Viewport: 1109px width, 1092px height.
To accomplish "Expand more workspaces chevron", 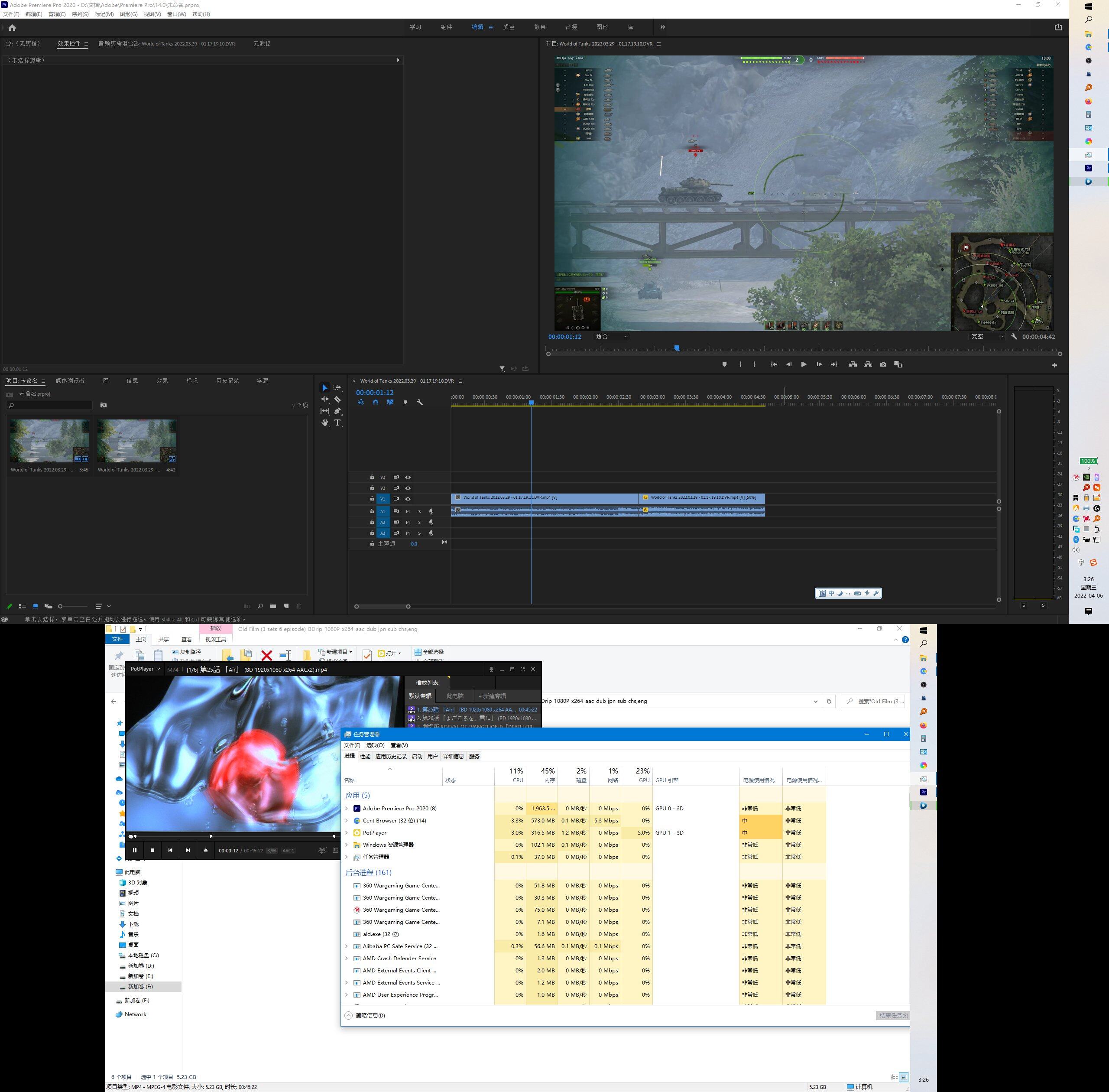I will click(x=662, y=27).
